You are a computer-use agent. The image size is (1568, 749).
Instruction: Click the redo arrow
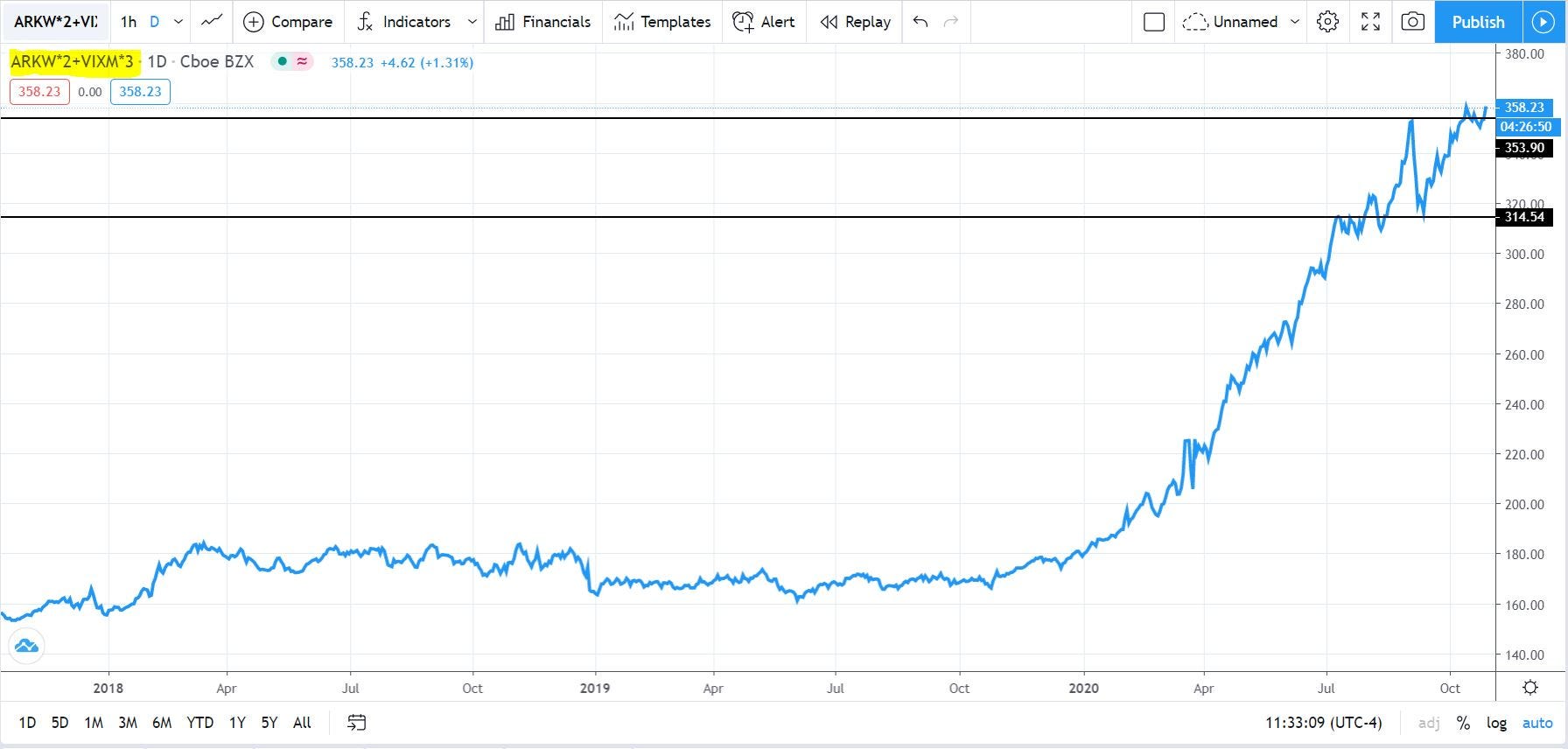[x=951, y=22]
